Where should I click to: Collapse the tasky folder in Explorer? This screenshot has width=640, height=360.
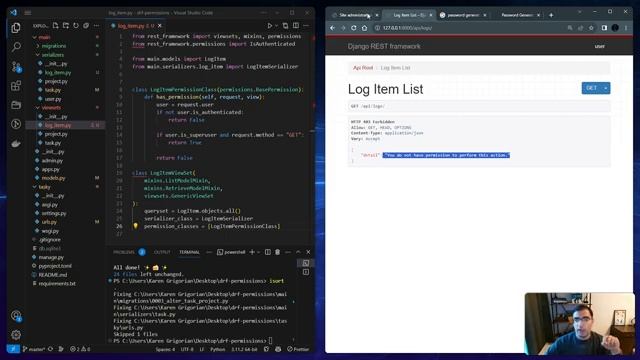pyautogui.click(x=44, y=187)
